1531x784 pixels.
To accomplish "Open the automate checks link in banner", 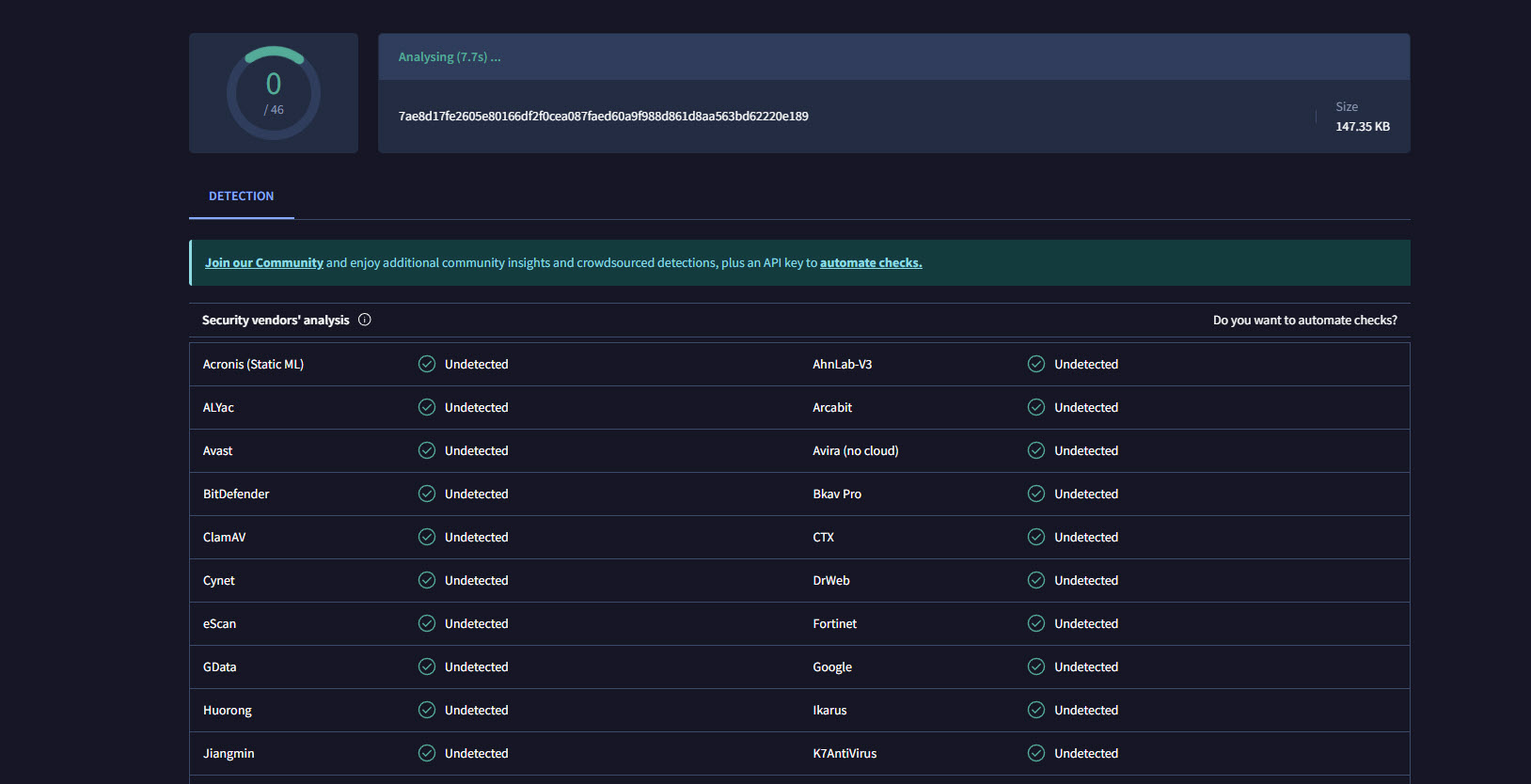I will (x=871, y=263).
